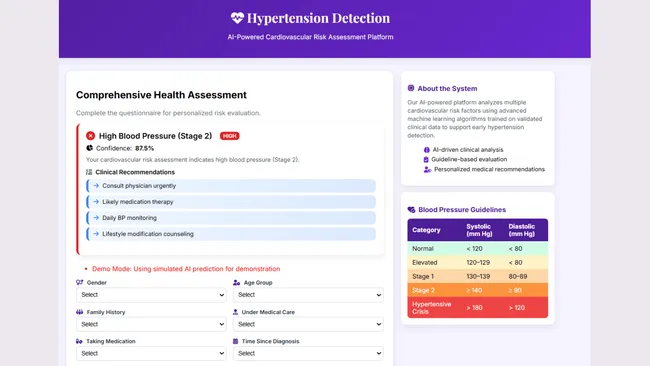Viewport: 650px width, 366px height.
Task: Click the '130-139' systolic cell
Action: [x=478, y=276]
